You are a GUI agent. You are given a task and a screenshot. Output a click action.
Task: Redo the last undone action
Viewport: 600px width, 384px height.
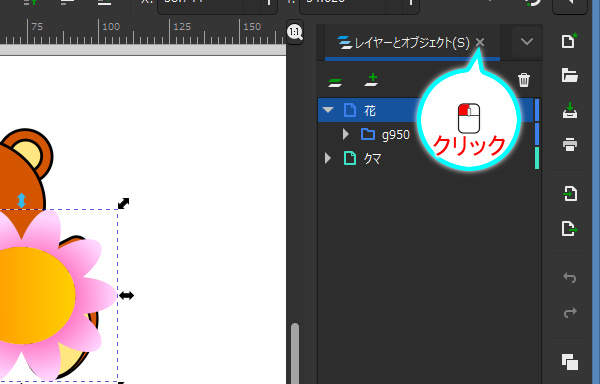pos(570,312)
